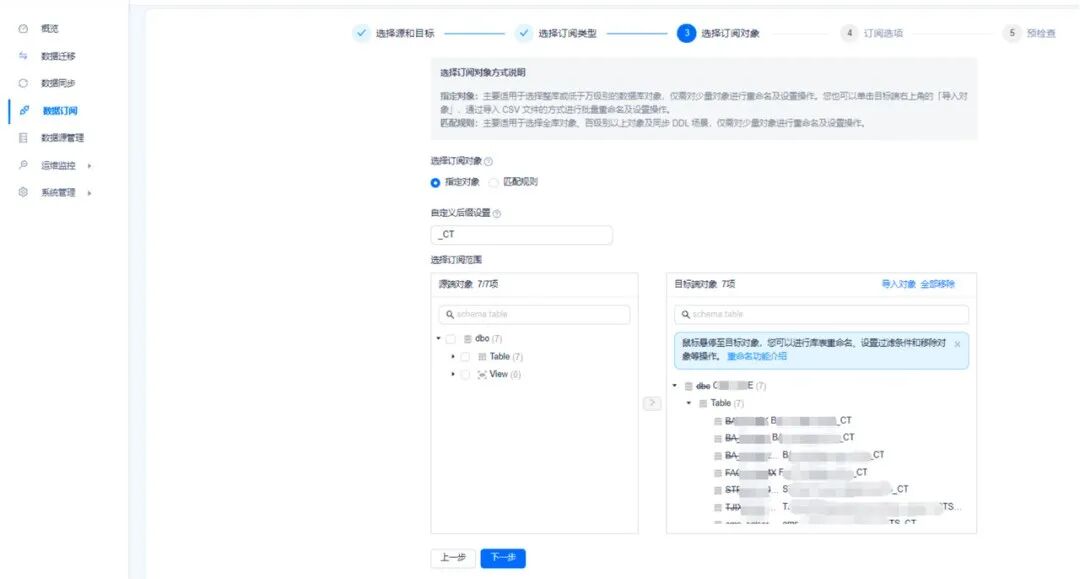Click the 数据源管理 list icon in sidebar
The width and height of the screenshot is (1080, 579).
pyautogui.click(x=23, y=138)
